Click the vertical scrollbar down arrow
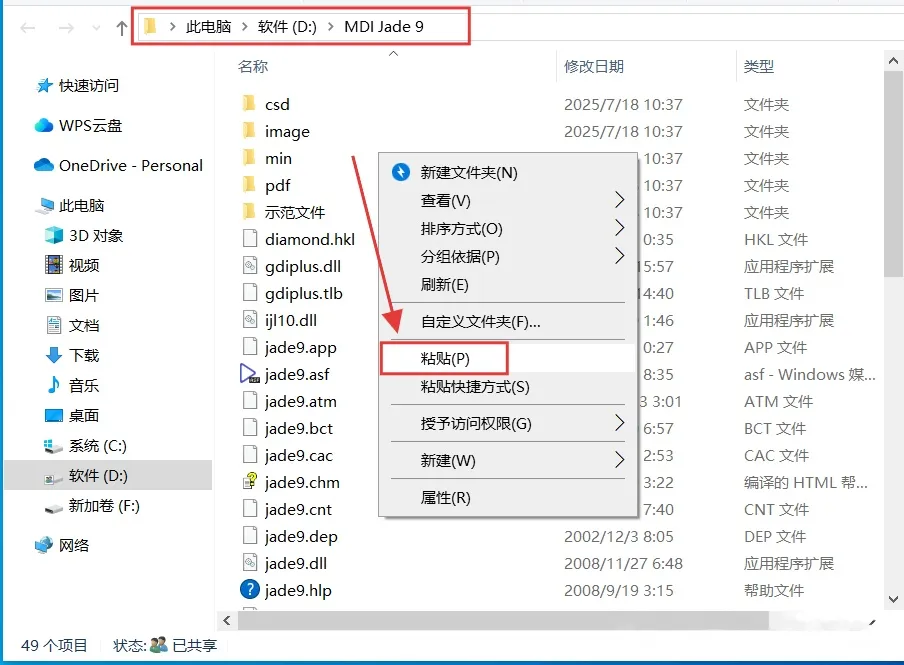The height and width of the screenshot is (665, 904). coord(893,599)
